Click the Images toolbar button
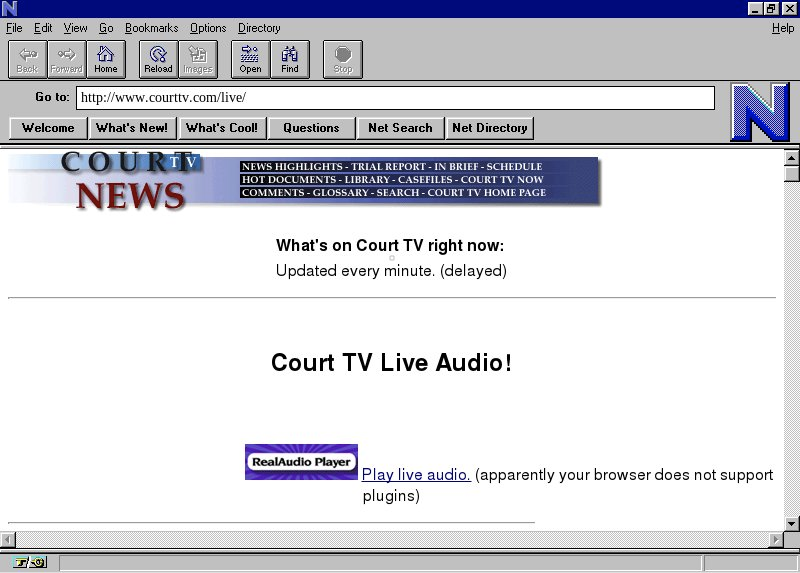The image size is (800, 573). click(x=197, y=59)
